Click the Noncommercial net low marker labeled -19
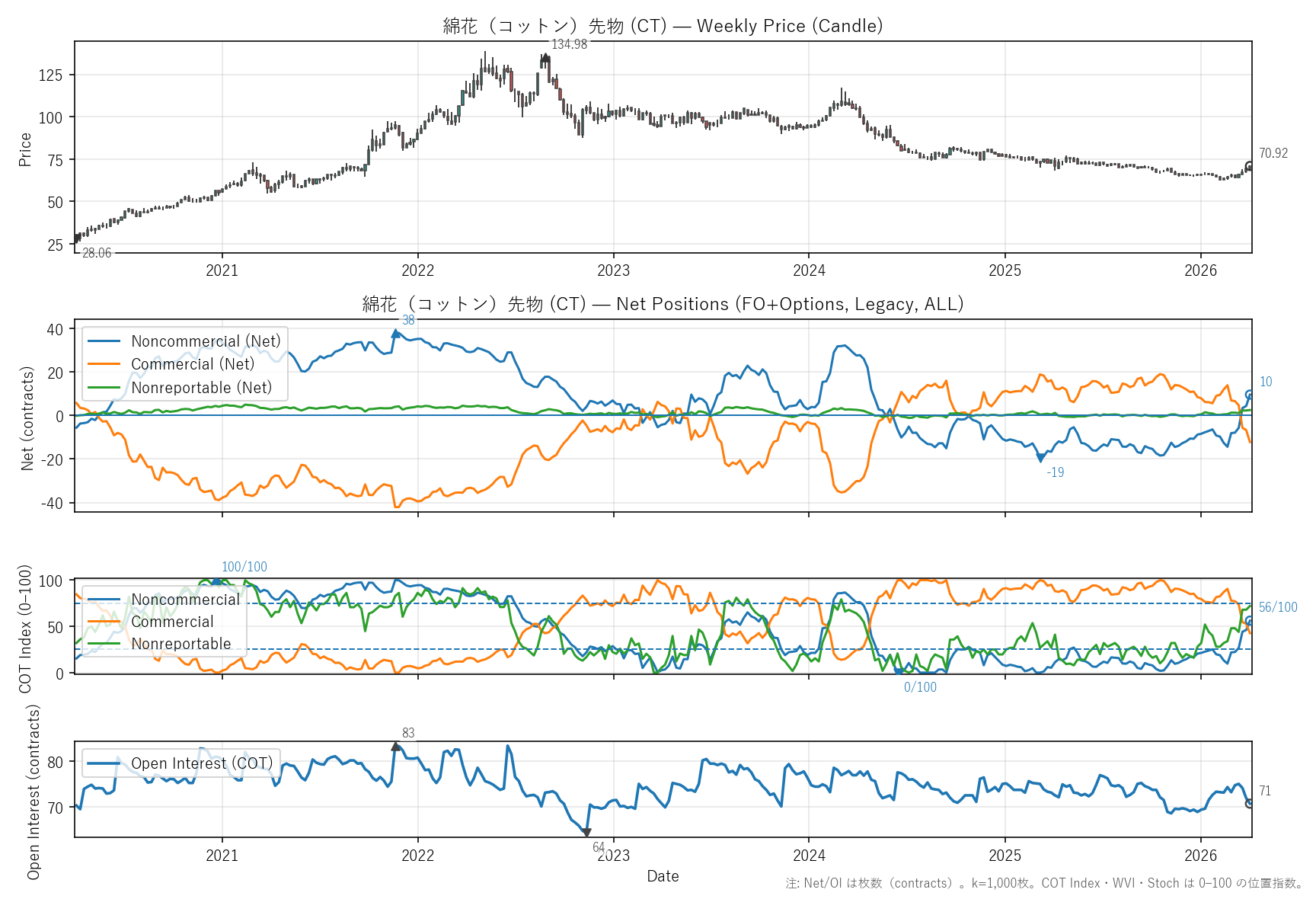 tap(1040, 459)
